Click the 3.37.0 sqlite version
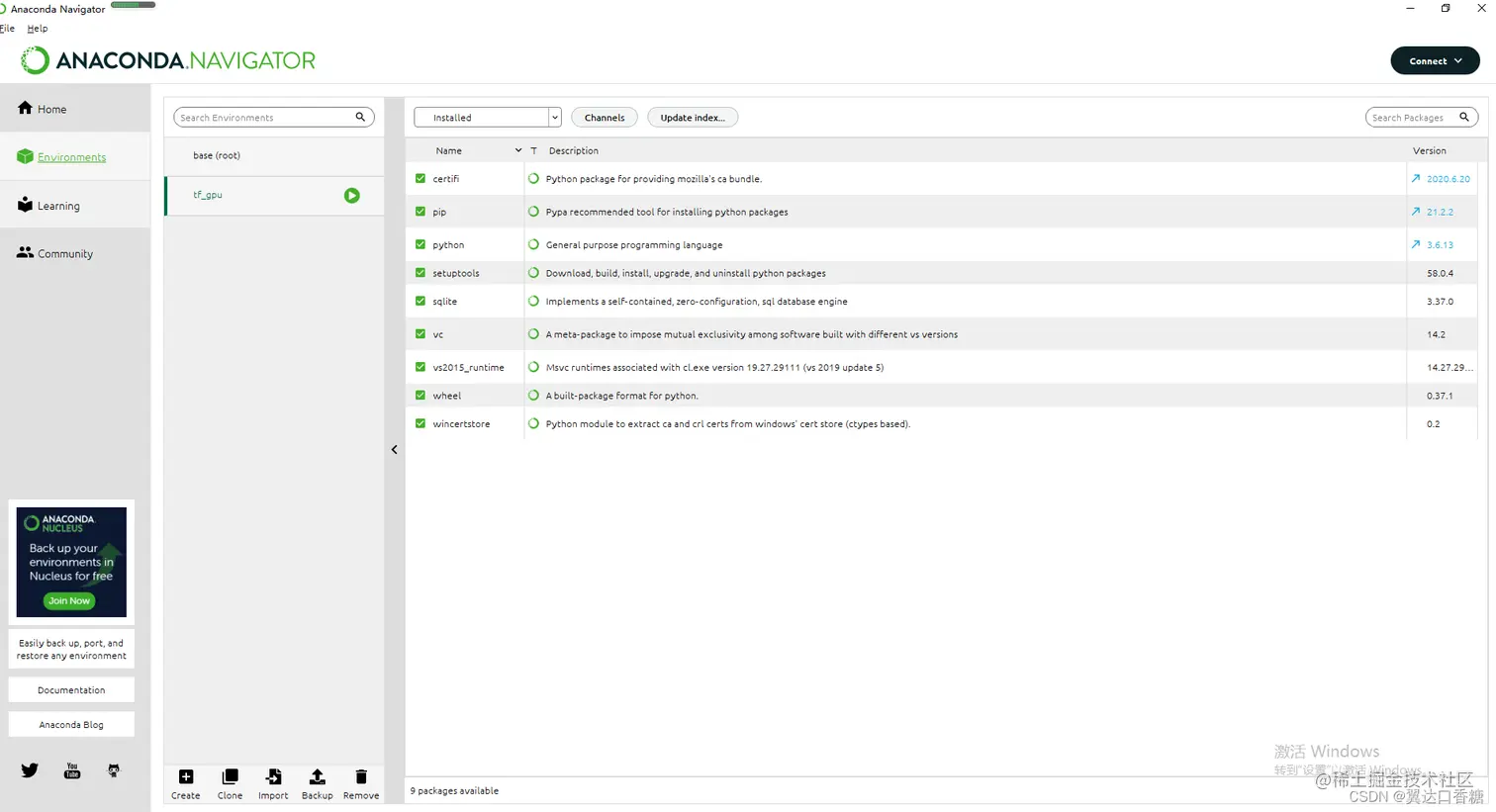The height and width of the screenshot is (812, 1496). click(x=1440, y=302)
